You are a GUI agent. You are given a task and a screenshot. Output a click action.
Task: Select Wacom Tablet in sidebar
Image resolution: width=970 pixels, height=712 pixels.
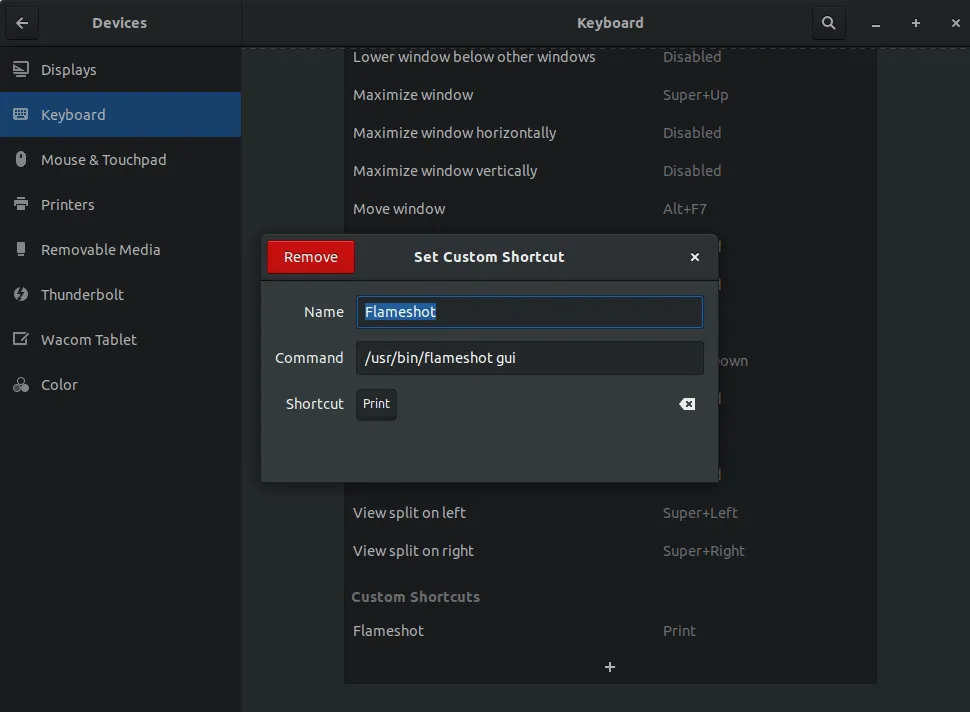(88, 340)
